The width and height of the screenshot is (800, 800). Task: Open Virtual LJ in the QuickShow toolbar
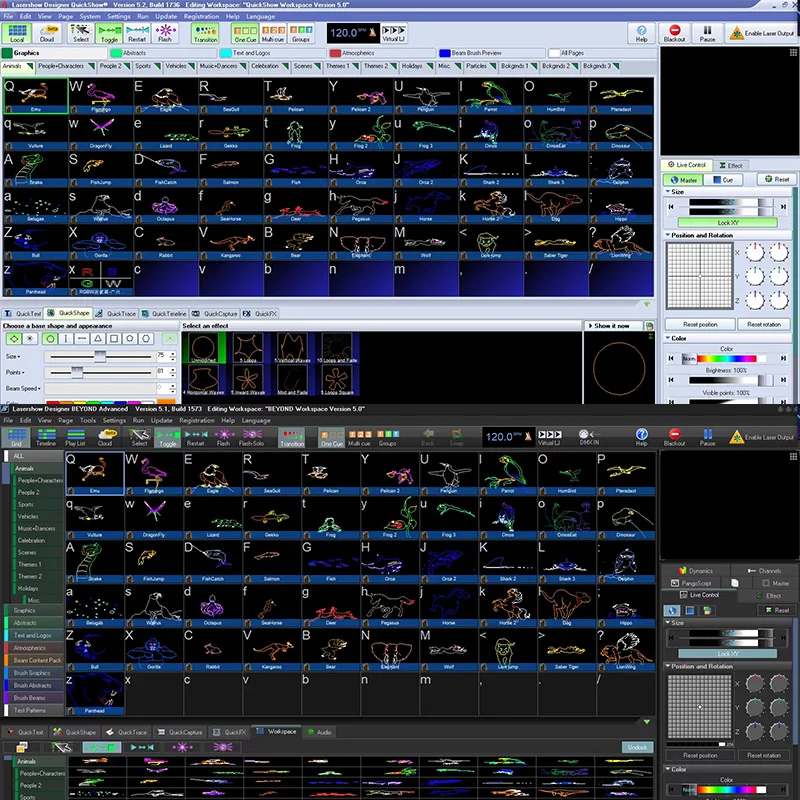click(x=393, y=33)
